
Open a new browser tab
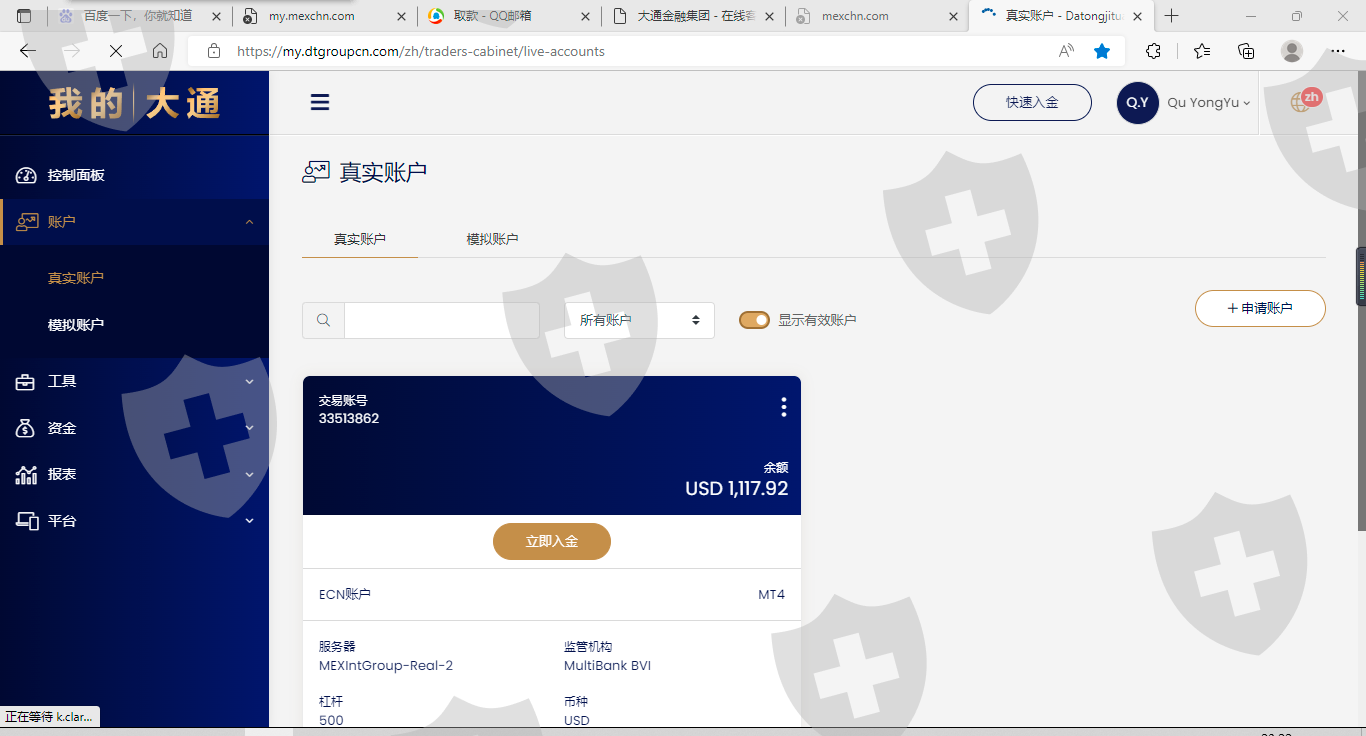[x=1172, y=16]
